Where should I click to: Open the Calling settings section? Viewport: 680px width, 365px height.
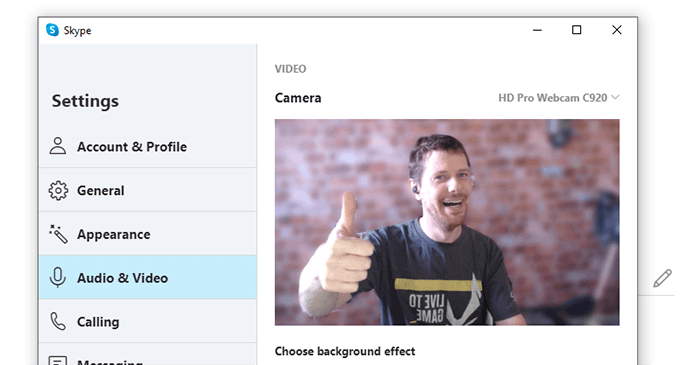147,322
